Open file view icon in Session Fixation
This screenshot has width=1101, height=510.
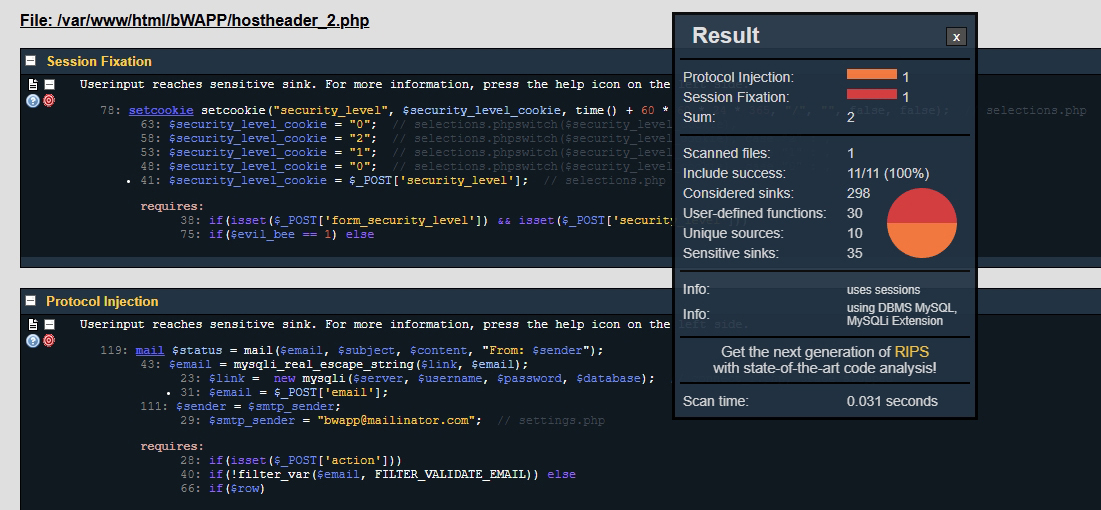(33, 85)
